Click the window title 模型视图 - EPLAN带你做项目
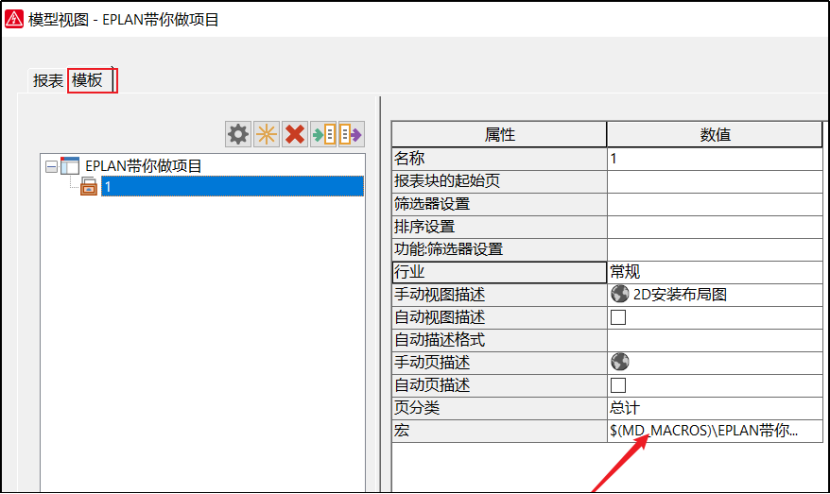 click(x=123, y=20)
